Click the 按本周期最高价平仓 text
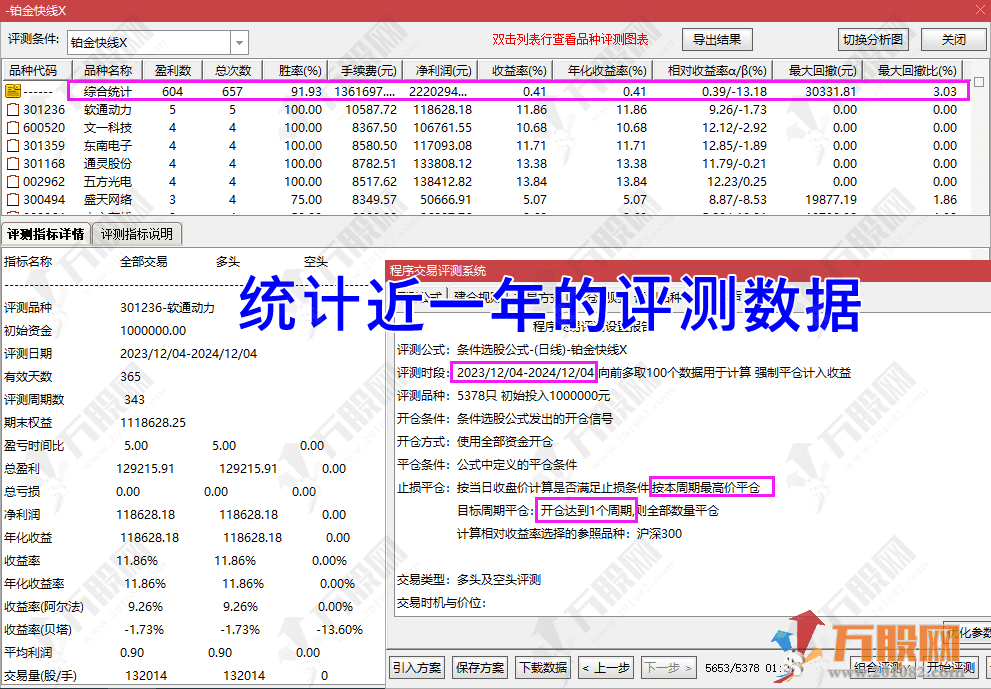This screenshot has height=689, width=991. point(706,487)
